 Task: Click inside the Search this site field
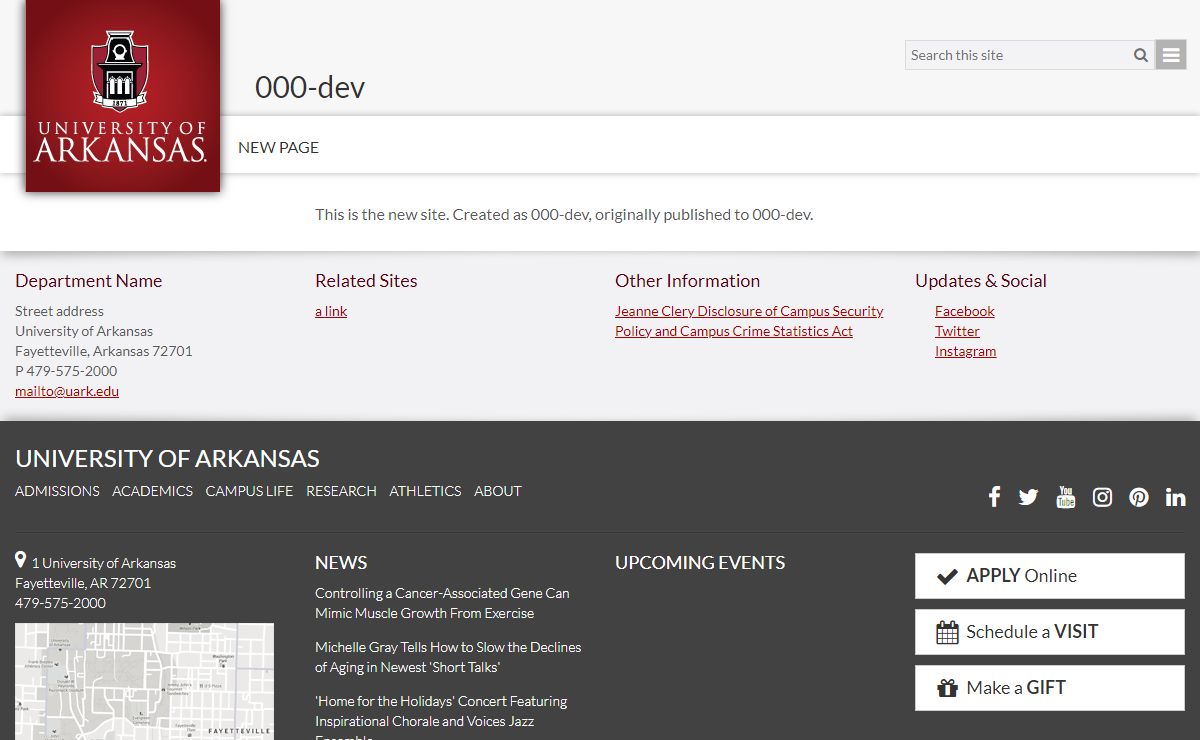(1015, 55)
